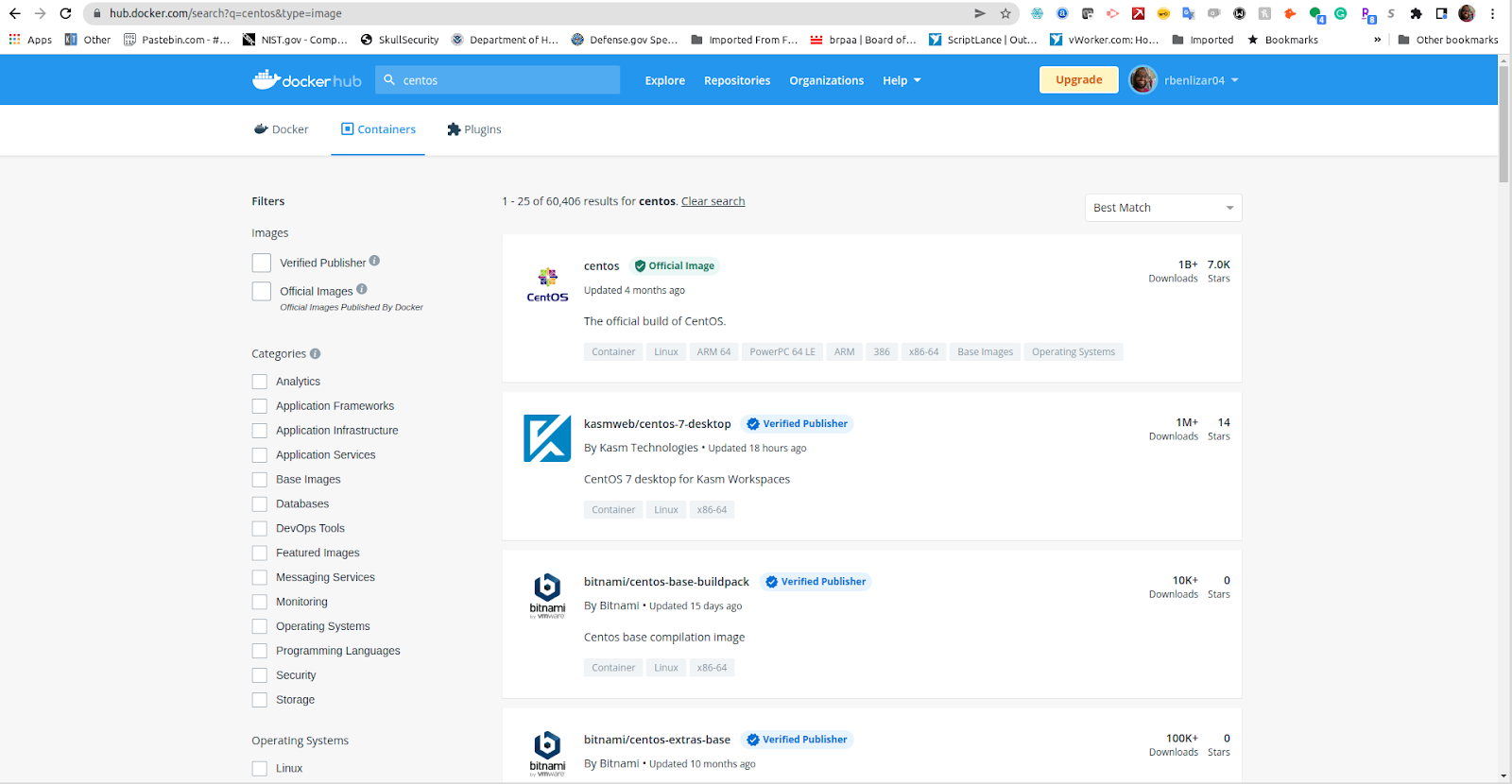This screenshot has height=784, width=1512.
Task: Select the Security category checkbox
Action: pos(260,675)
